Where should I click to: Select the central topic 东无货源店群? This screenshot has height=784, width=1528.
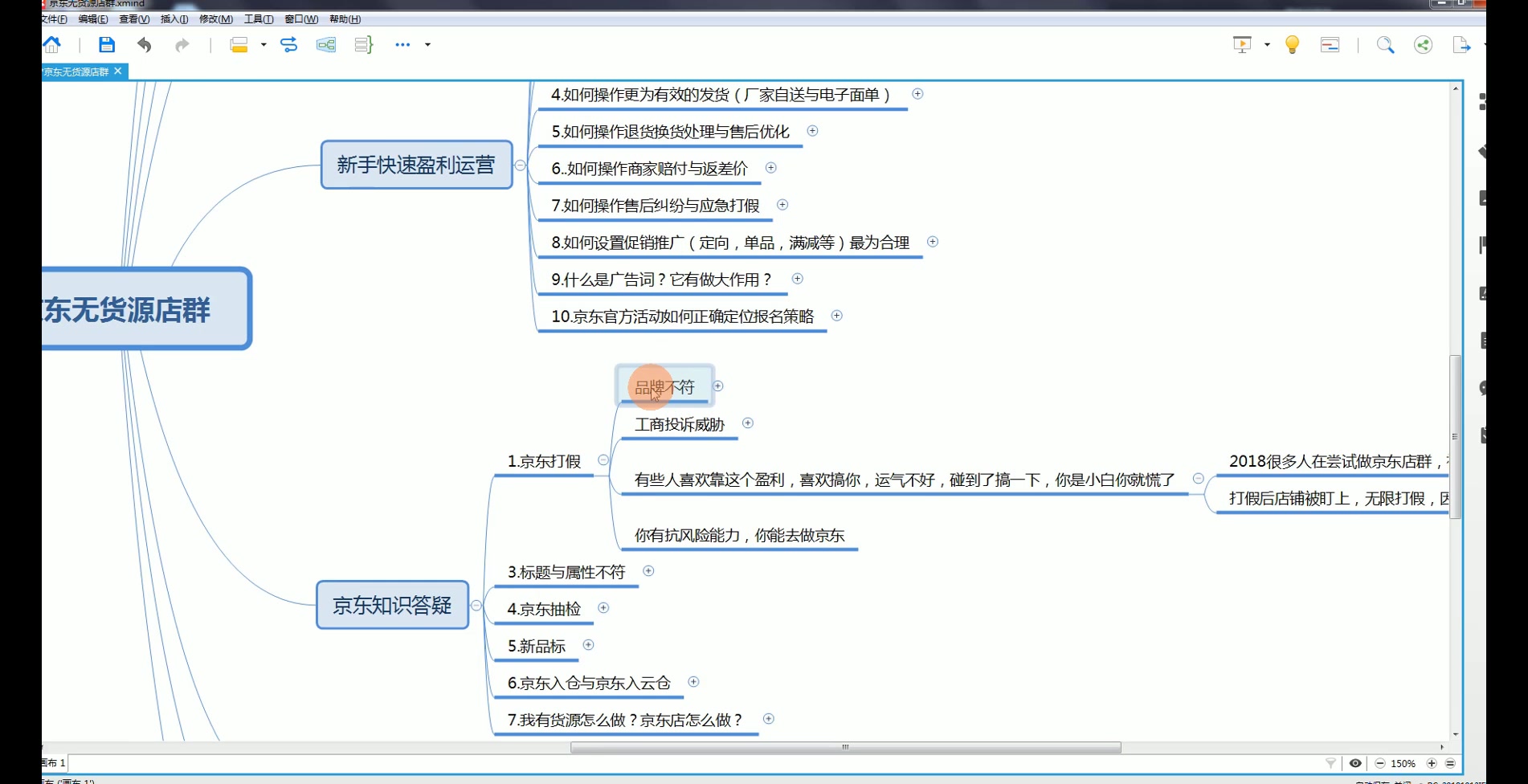(x=145, y=309)
